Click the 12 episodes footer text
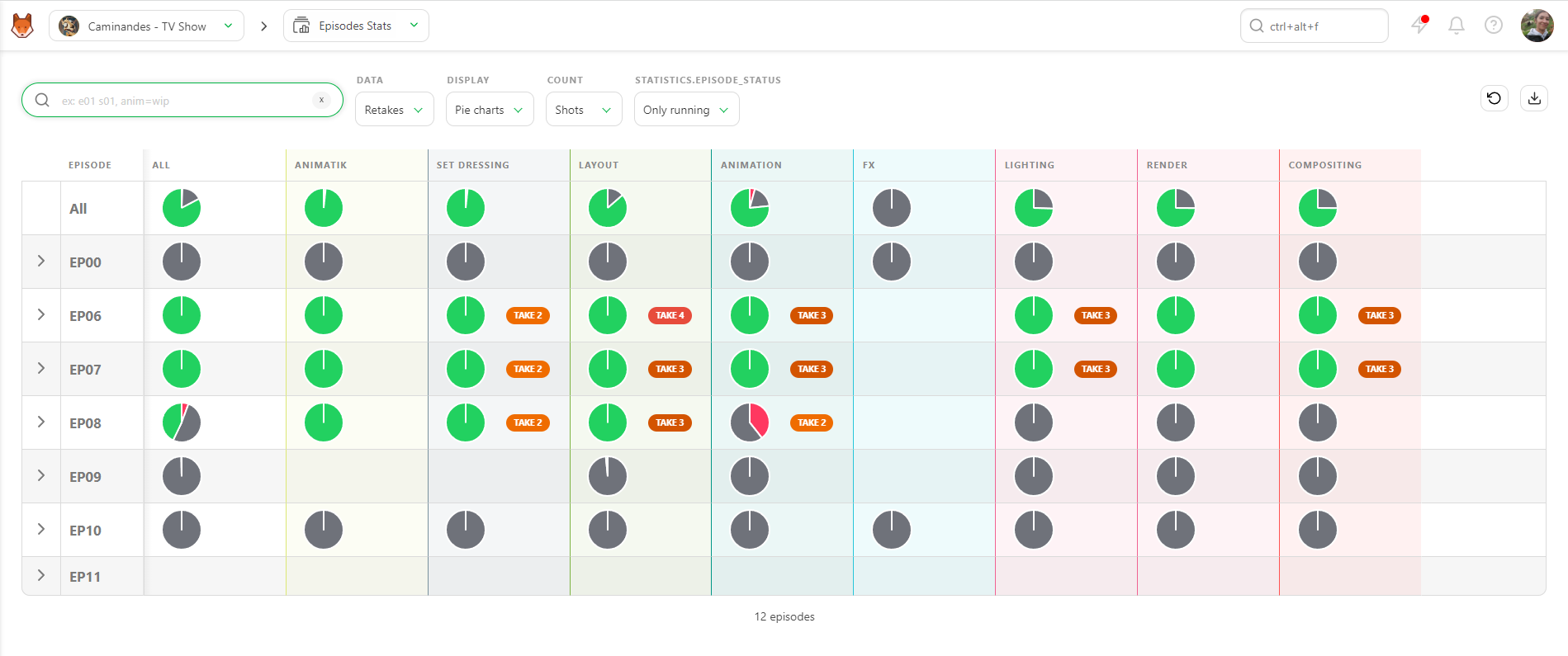 click(x=784, y=616)
